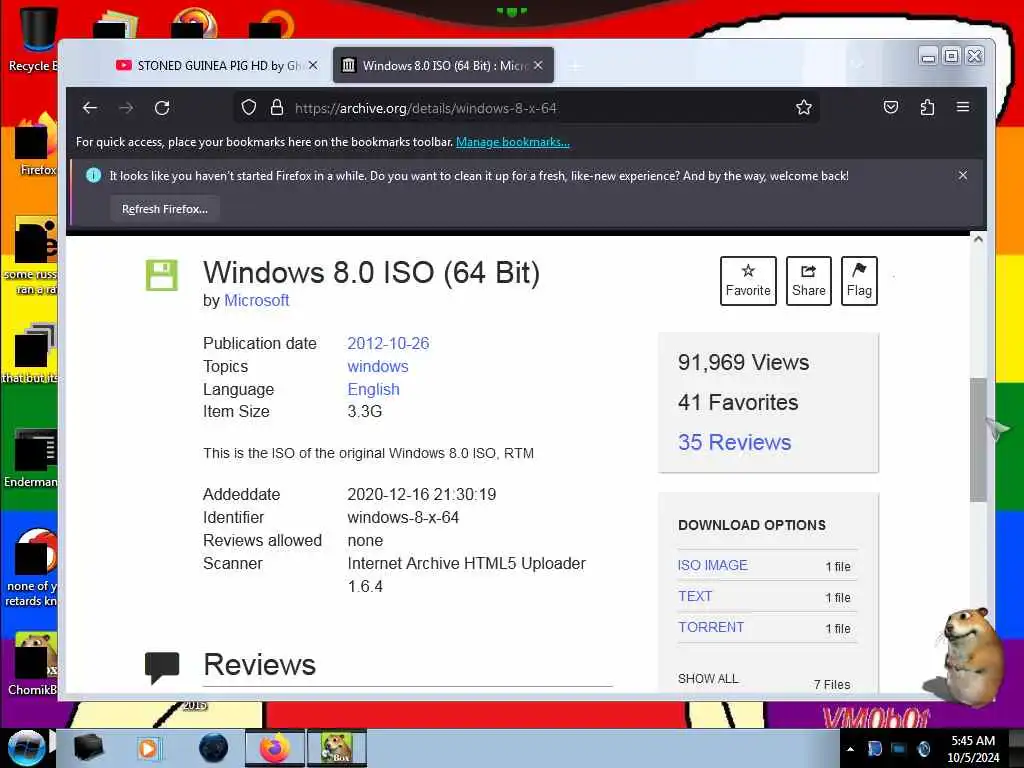Expand SHOW ALL download files
Screen dimensions: 1024x768
(708, 679)
